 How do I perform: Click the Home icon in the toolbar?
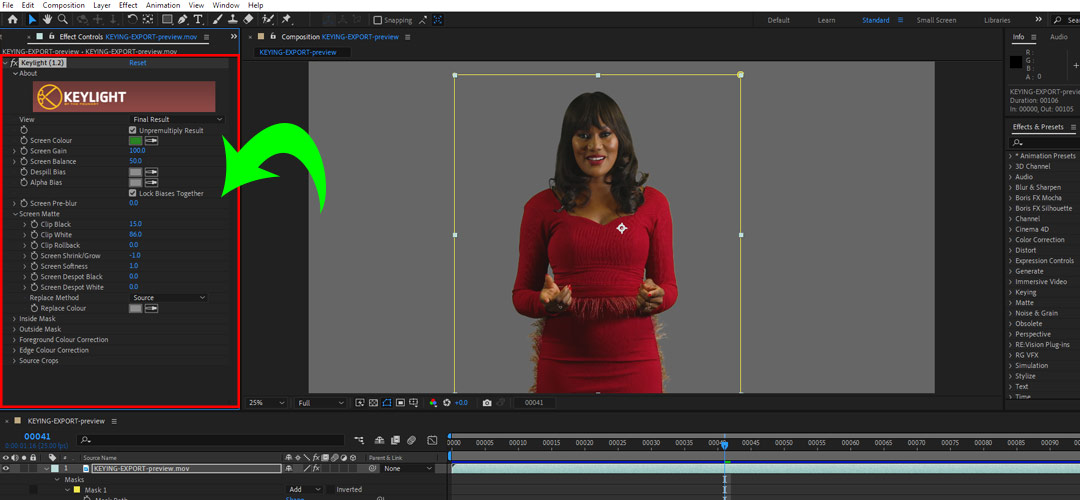(x=12, y=19)
